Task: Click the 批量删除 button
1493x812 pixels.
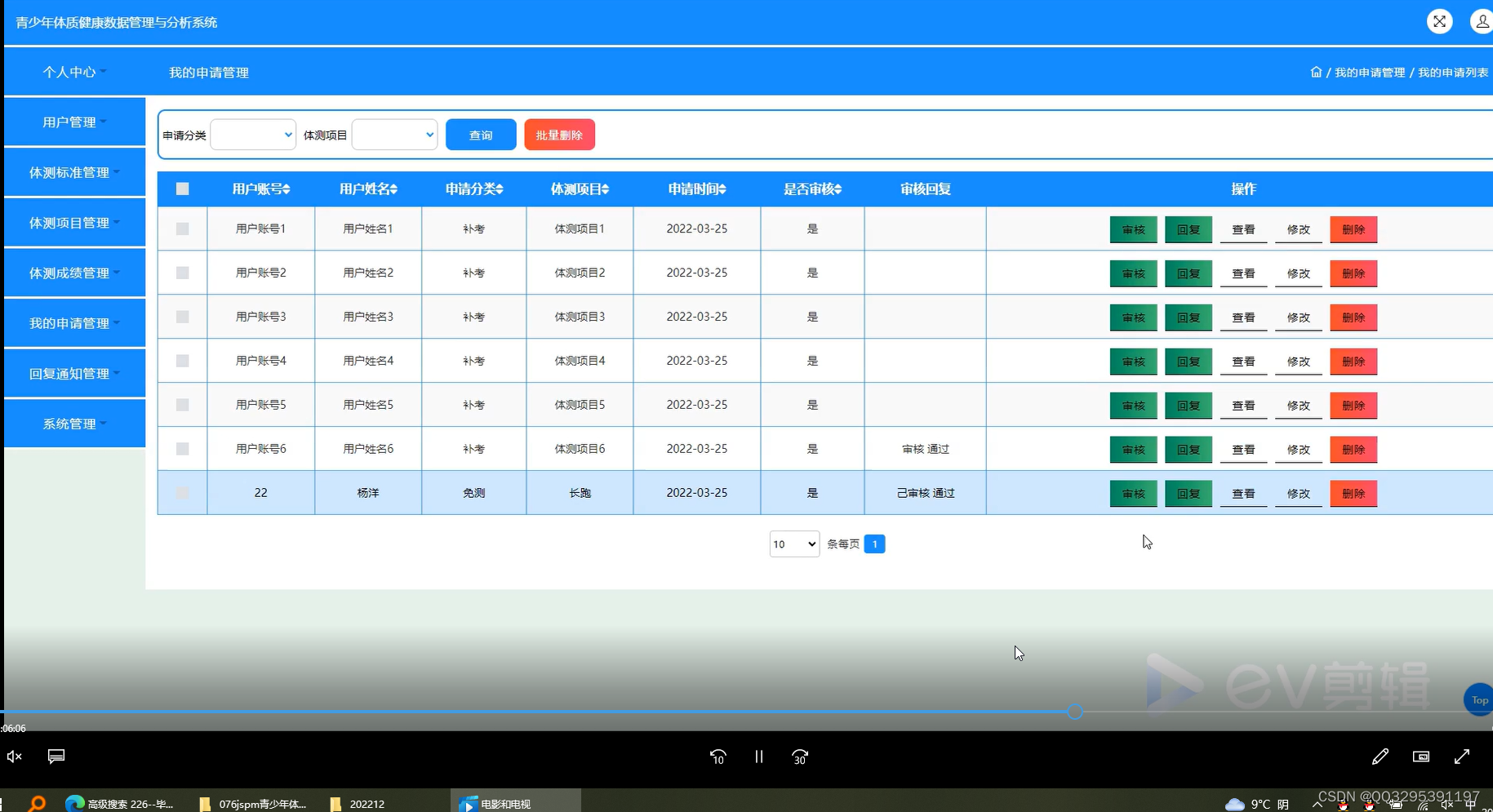Action: click(x=559, y=135)
